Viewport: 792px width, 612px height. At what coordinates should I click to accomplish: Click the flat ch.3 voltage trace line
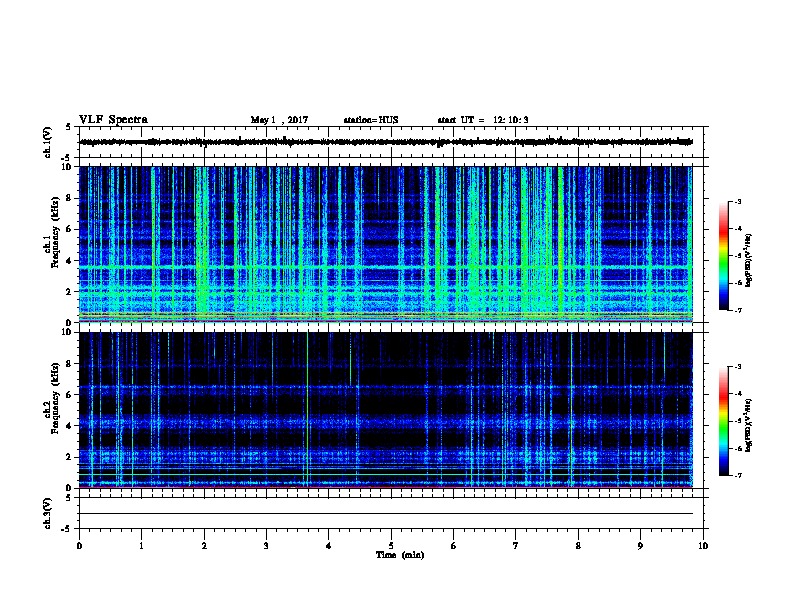(386, 514)
